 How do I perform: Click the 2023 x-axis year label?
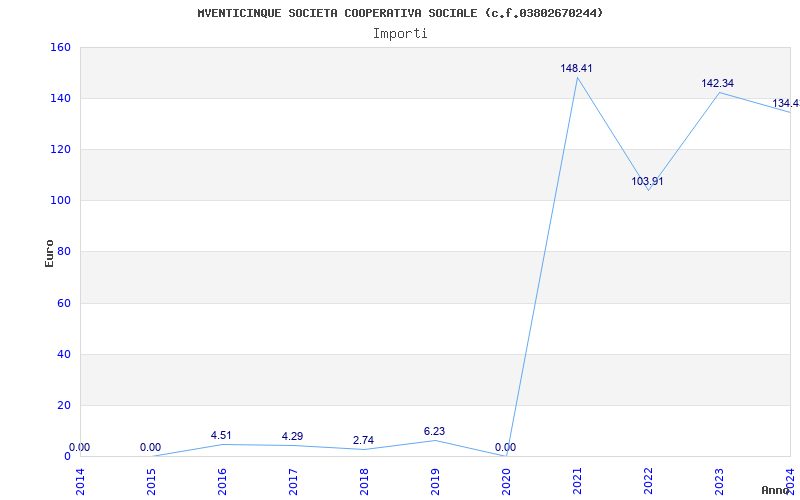[719, 482]
